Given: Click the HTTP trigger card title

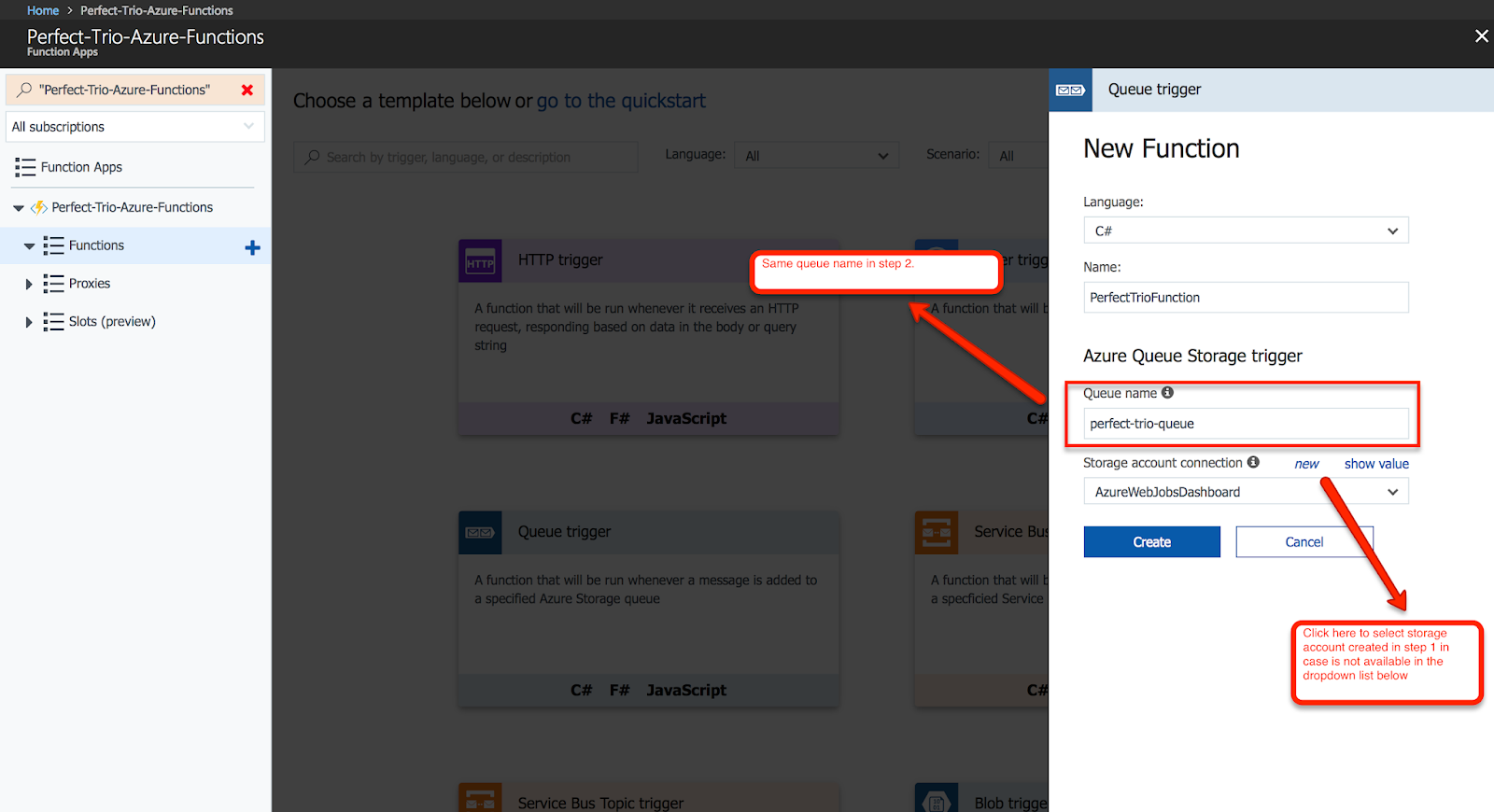Looking at the screenshot, I should [x=560, y=260].
